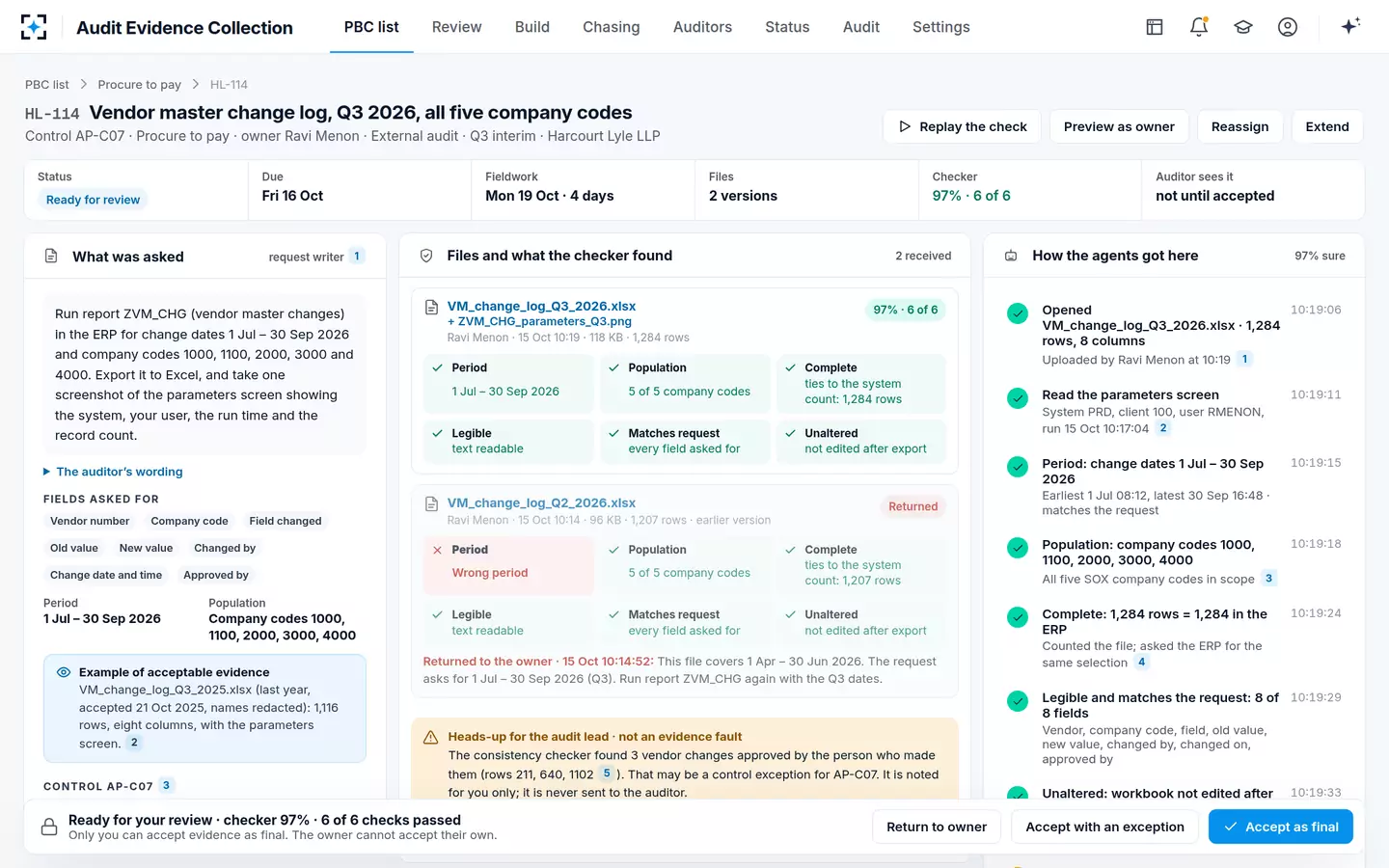1389x868 pixels.
Task: Click the warning triangle in the heads-up note
Action: 431,737
